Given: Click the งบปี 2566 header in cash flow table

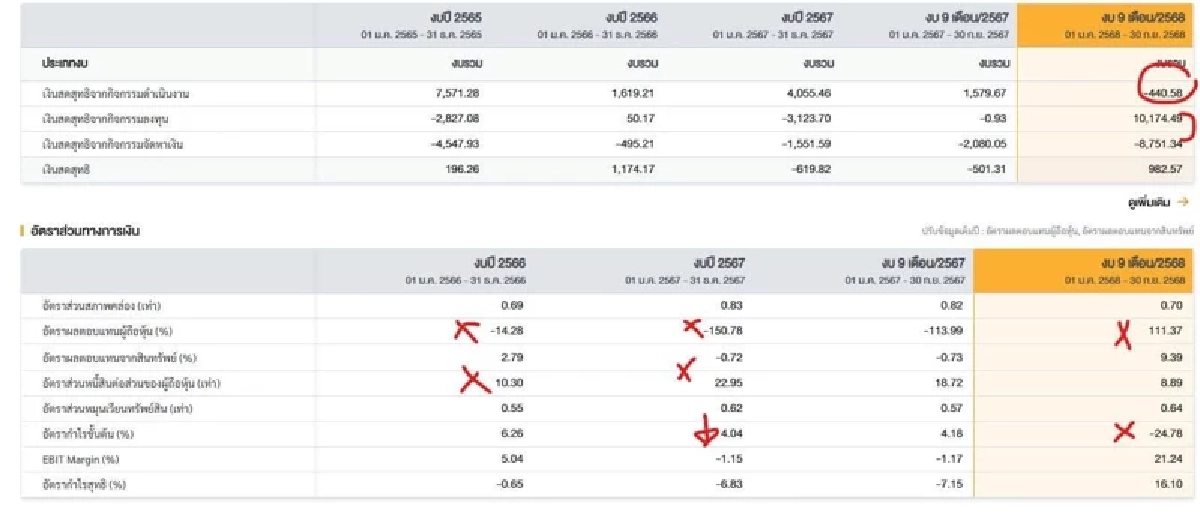Looking at the screenshot, I should coord(597,24).
